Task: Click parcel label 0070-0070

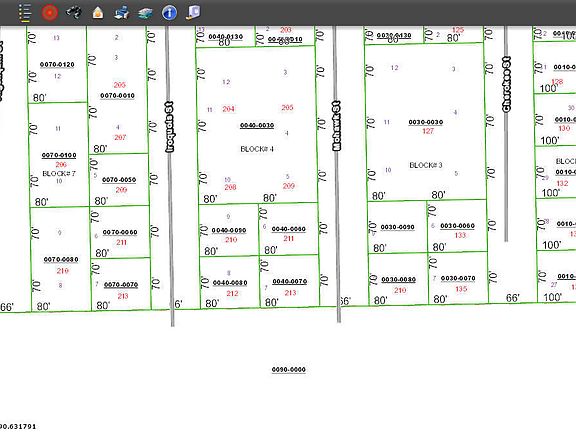Action: [121, 285]
